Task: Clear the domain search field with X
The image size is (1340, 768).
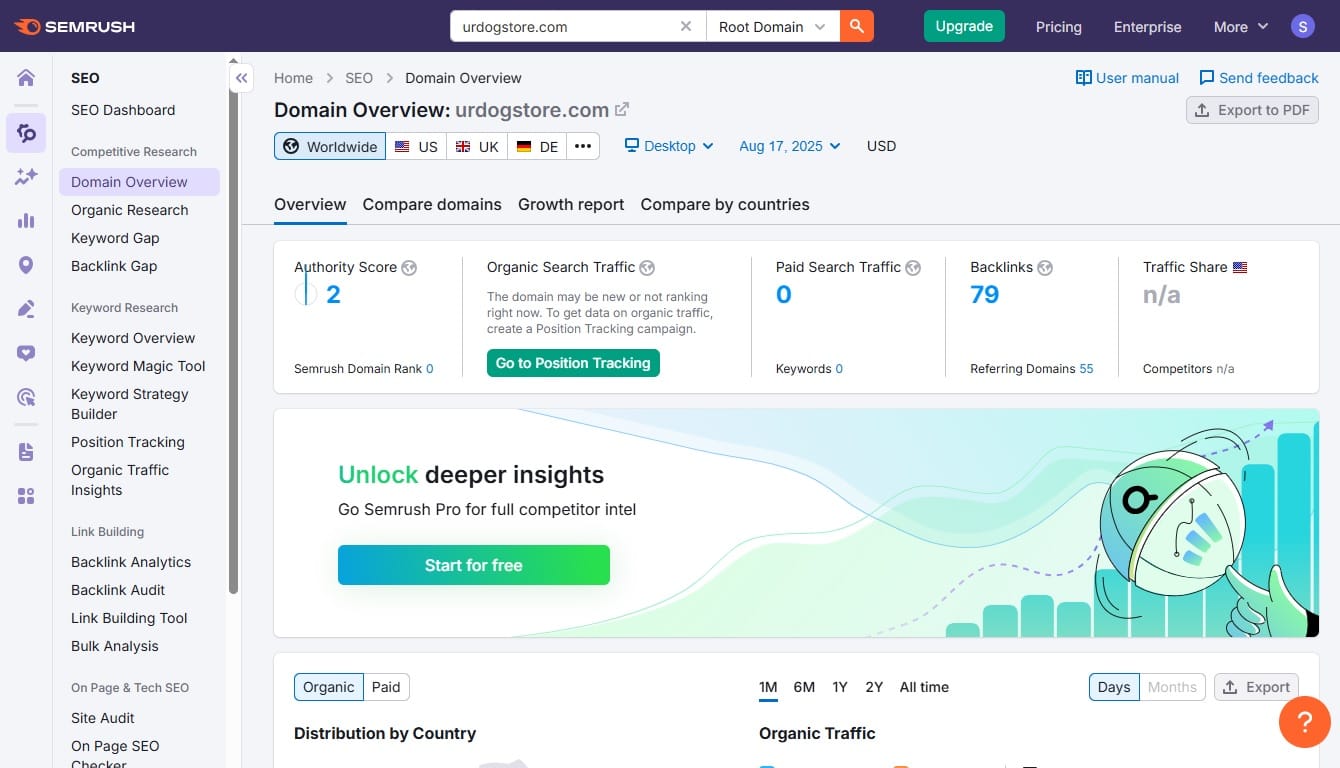Action: [x=686, y=27]
